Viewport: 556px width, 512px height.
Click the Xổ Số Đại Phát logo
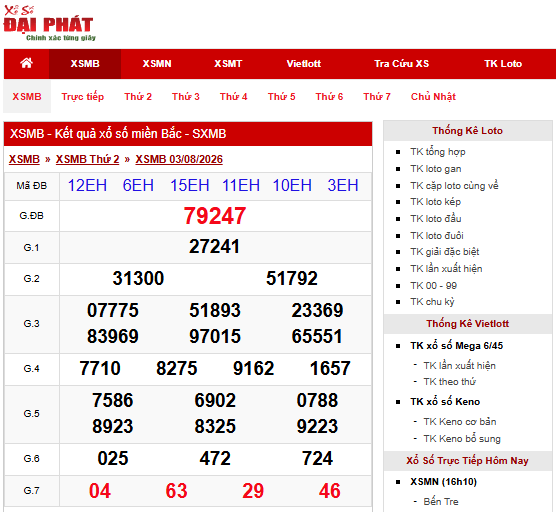49,24
